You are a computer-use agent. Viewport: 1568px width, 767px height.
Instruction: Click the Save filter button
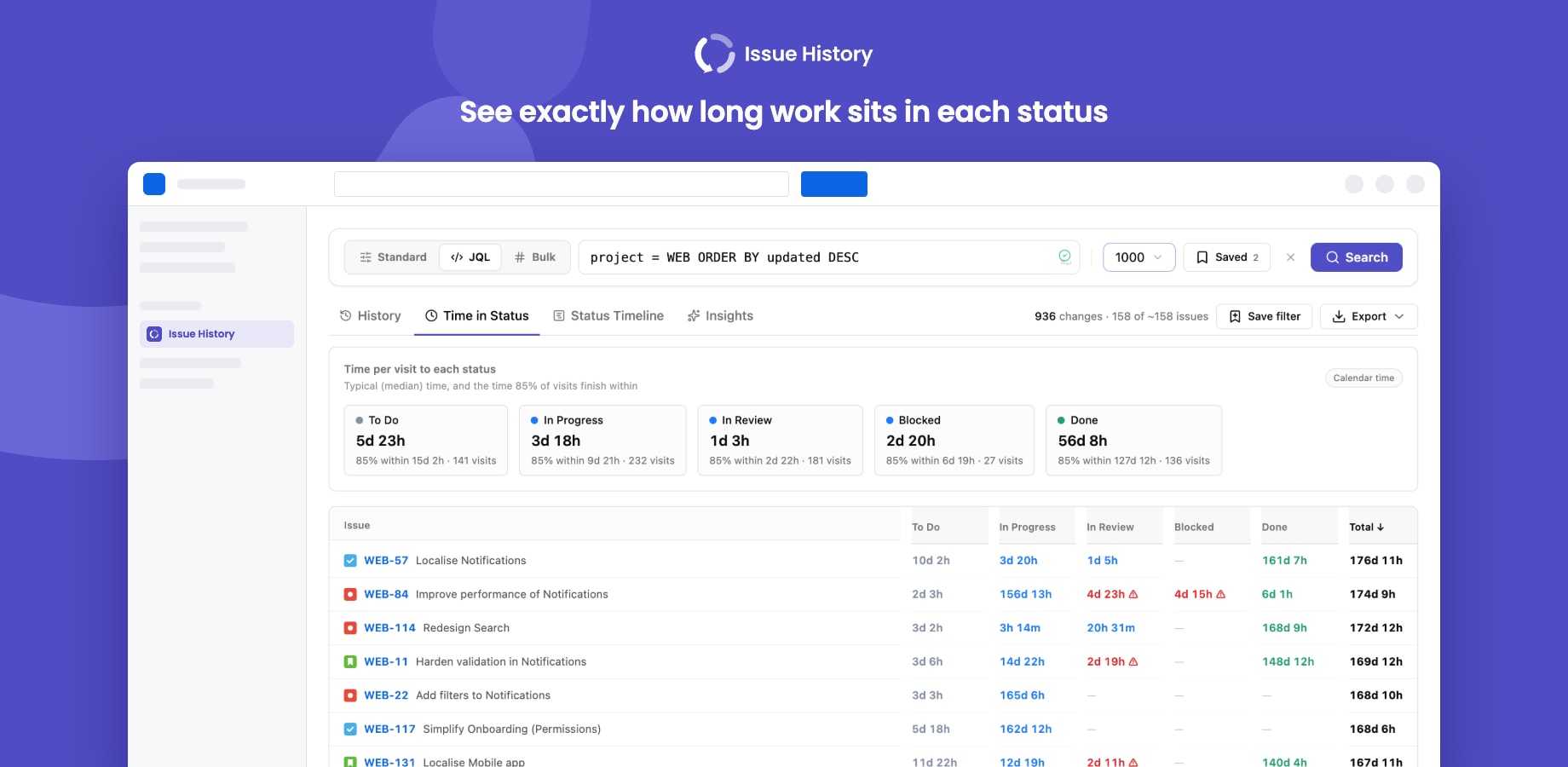pyautogui.click(x=1264, y=316)
